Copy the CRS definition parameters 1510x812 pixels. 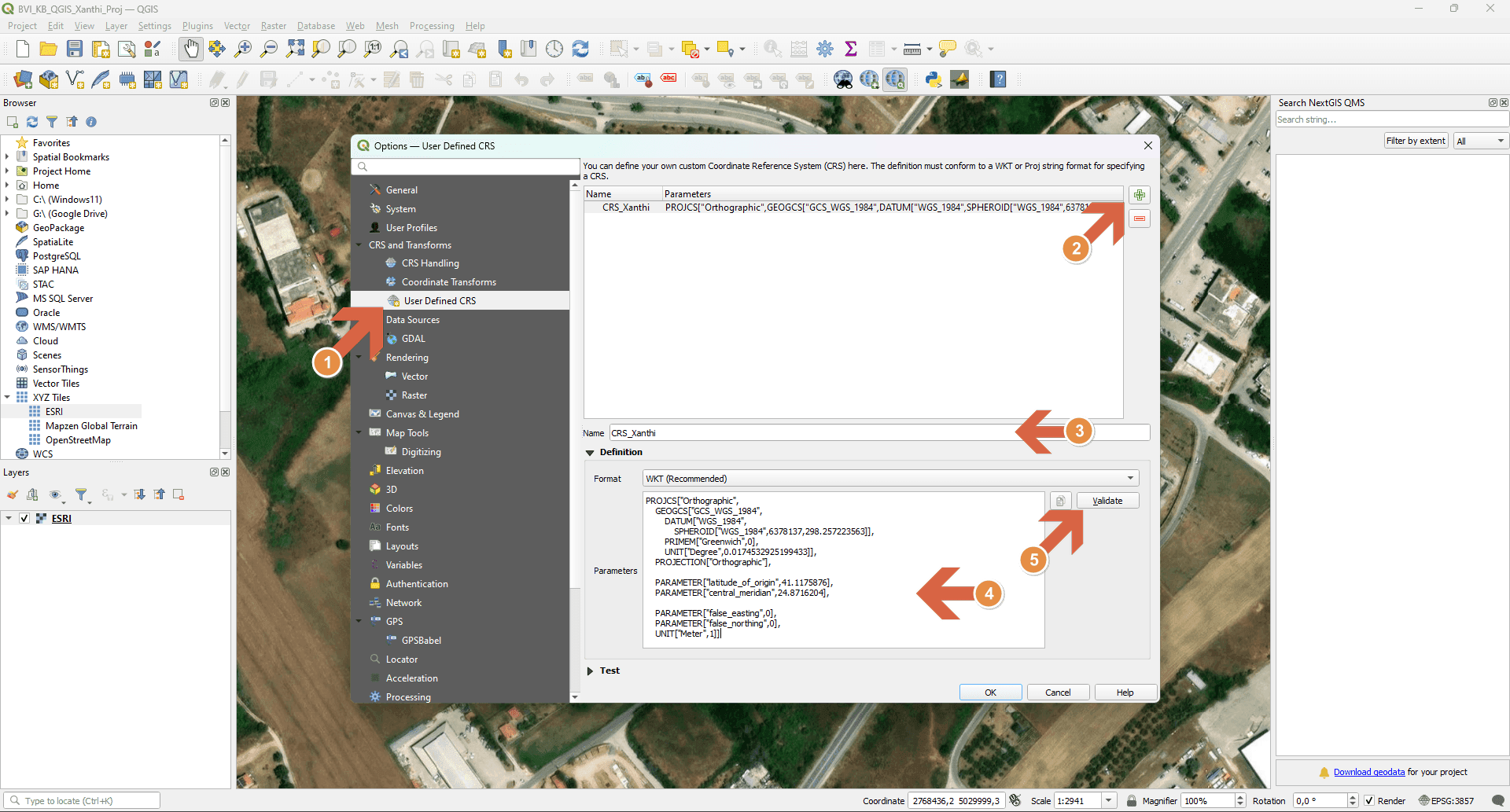coord(1060,501)
